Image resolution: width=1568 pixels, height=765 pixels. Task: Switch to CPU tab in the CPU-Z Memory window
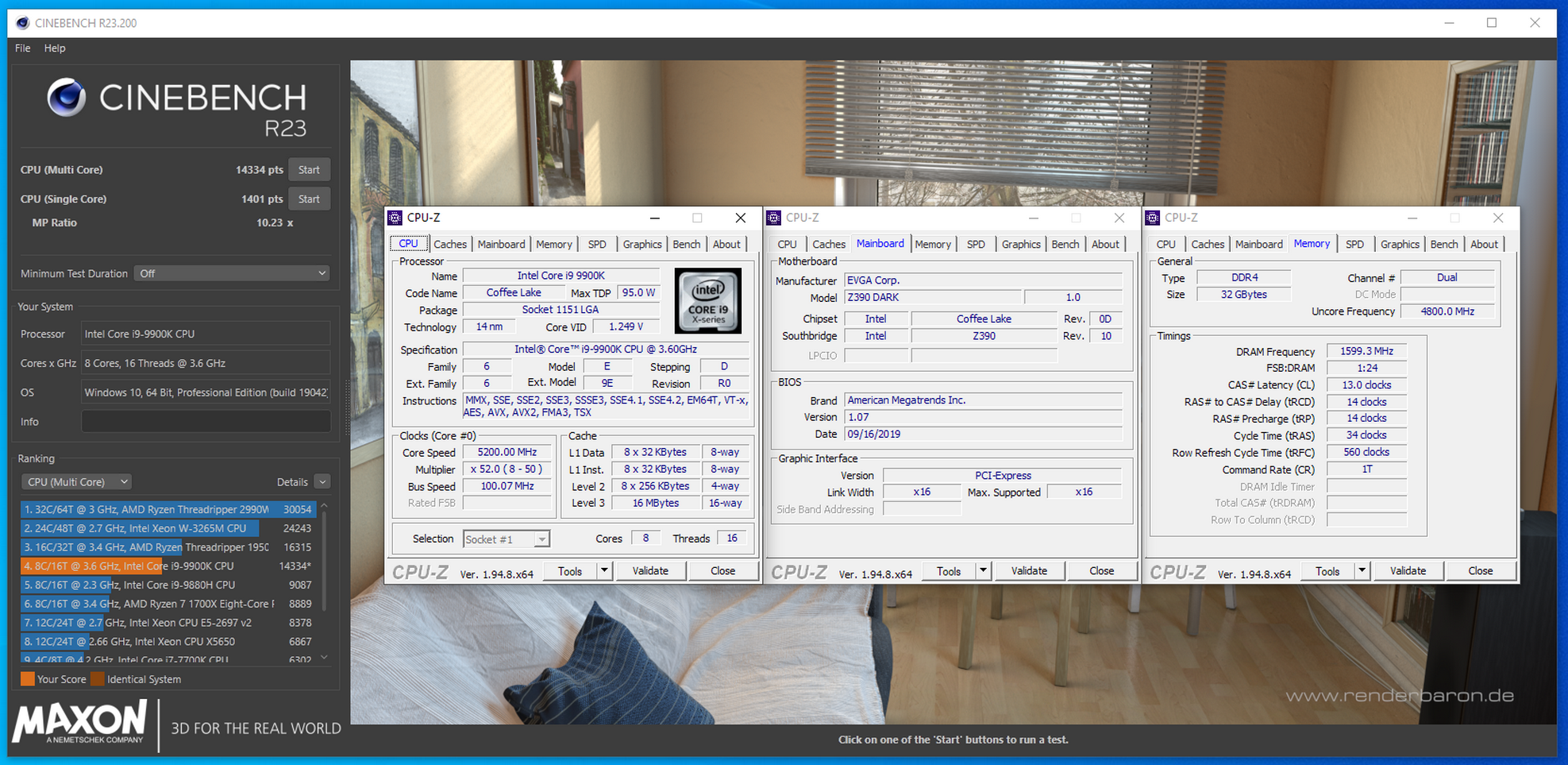click(1166, 245)
